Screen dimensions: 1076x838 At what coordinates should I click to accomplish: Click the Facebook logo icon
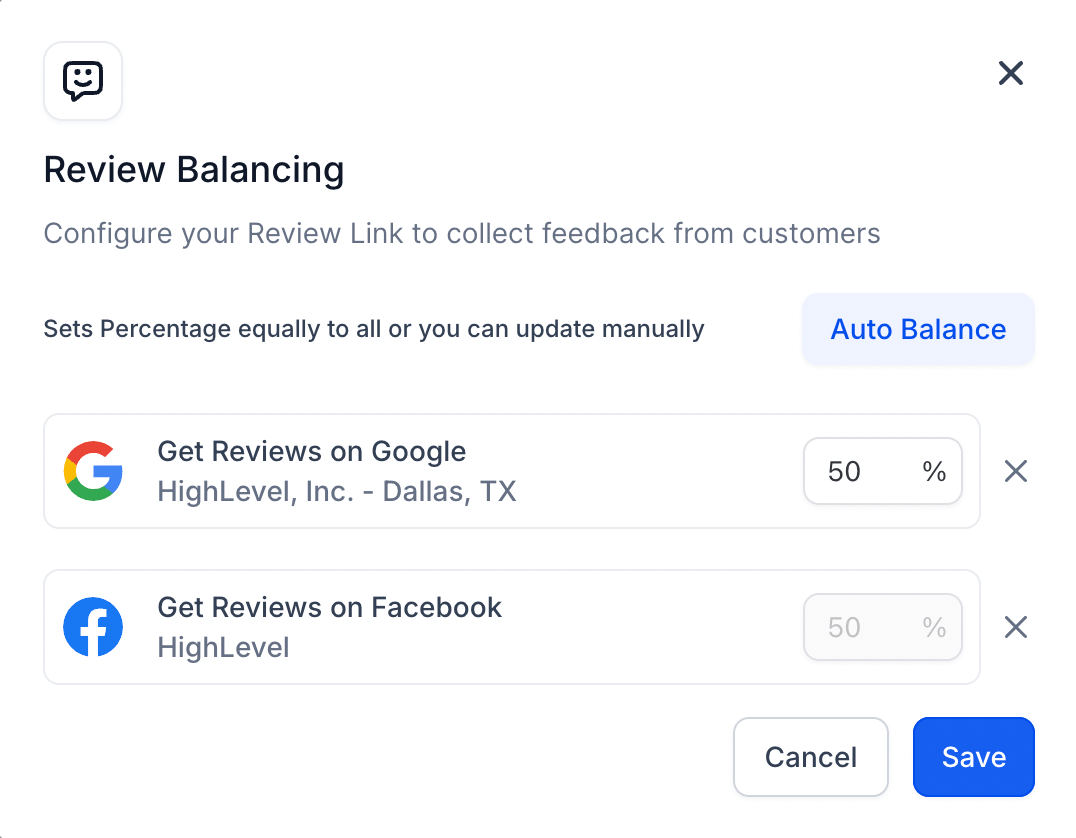click(x=93, y=627)
